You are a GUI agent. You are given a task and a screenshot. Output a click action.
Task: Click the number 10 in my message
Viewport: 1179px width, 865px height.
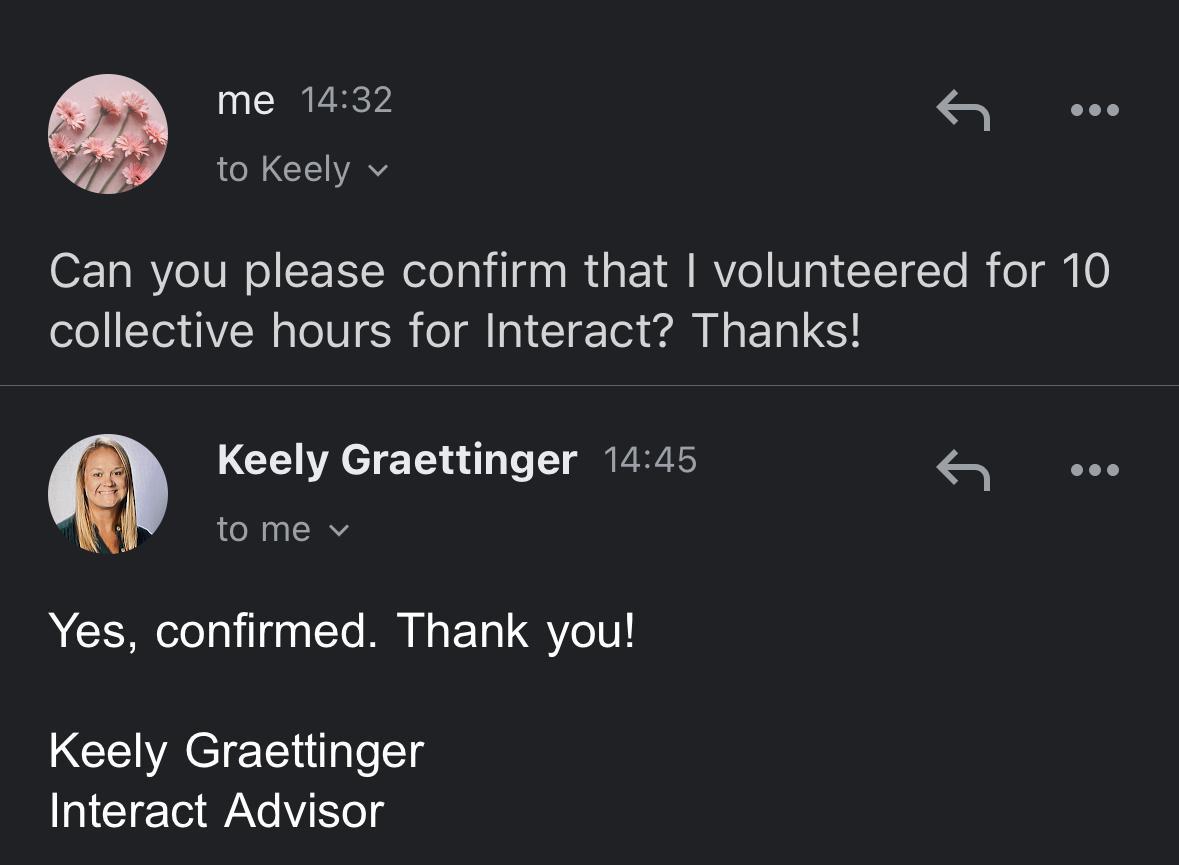coord(1085,271)
